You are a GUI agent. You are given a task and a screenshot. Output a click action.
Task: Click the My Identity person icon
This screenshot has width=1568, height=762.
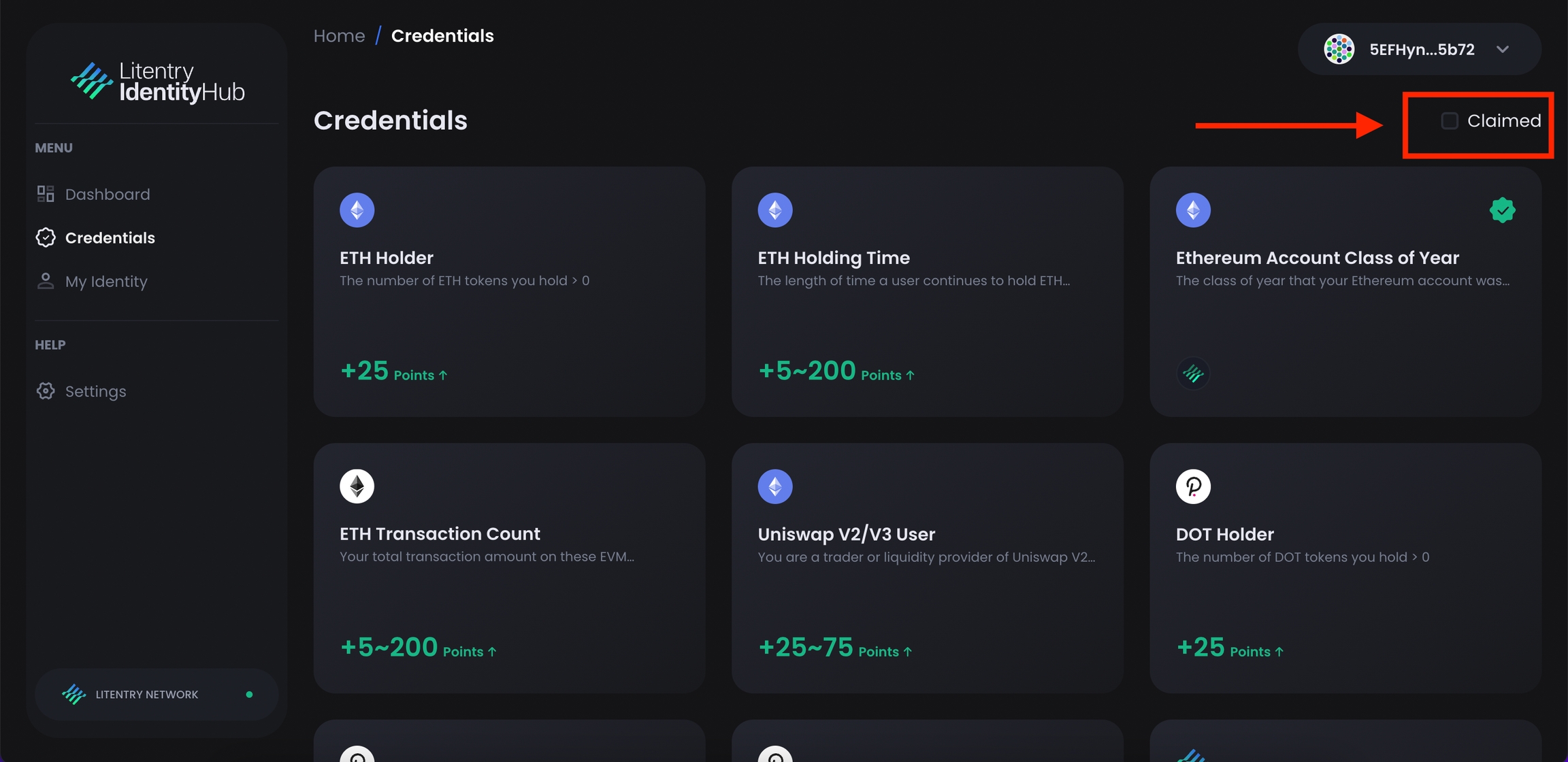[x=46, y=281]
